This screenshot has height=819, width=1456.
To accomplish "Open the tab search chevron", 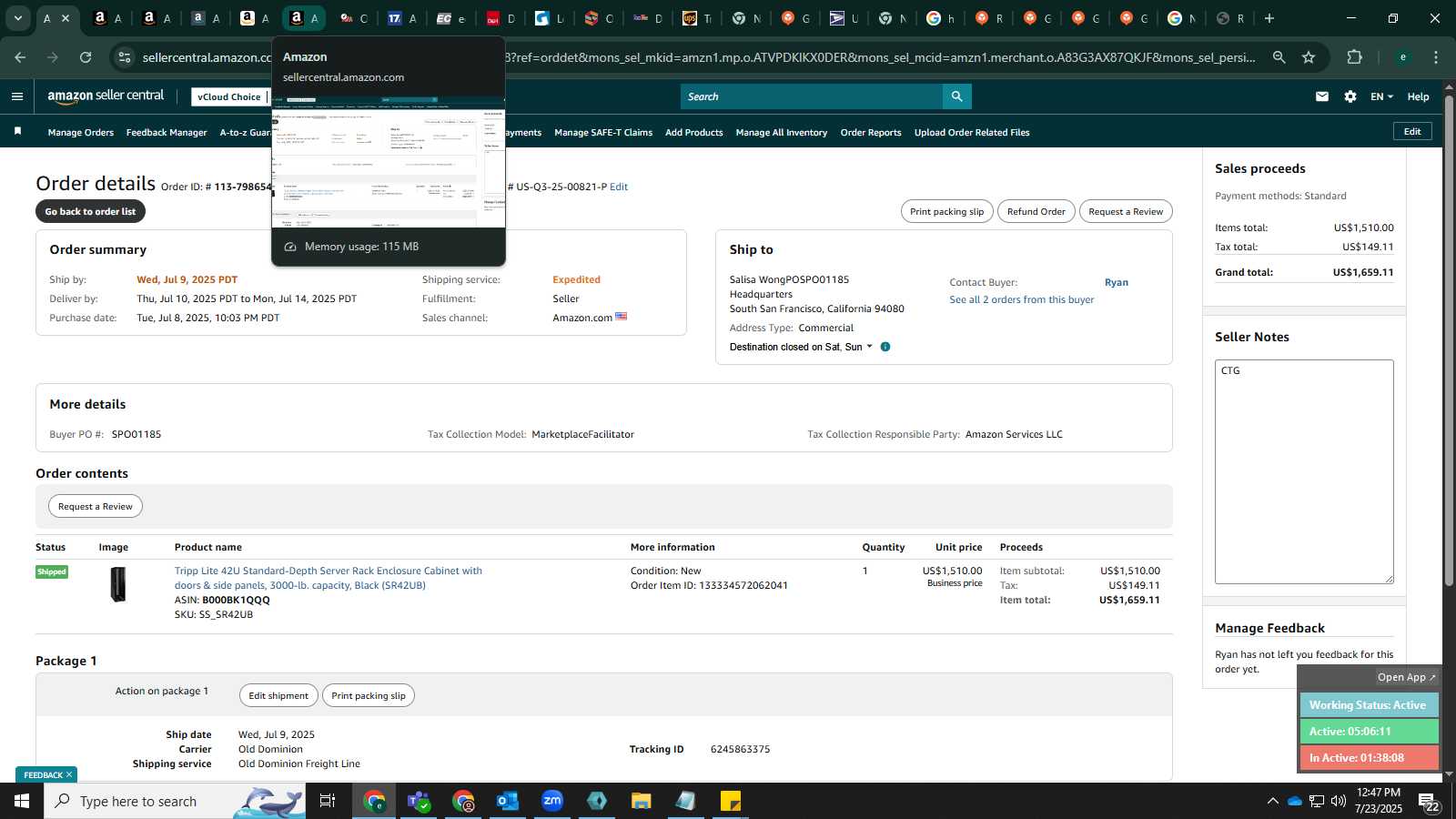I will [17, 18].
